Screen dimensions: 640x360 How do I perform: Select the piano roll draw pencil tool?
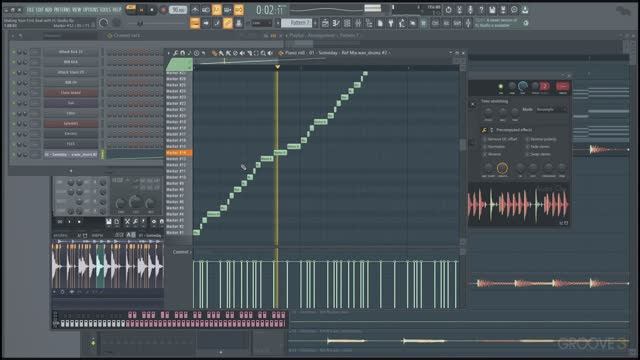click(214, 53)
